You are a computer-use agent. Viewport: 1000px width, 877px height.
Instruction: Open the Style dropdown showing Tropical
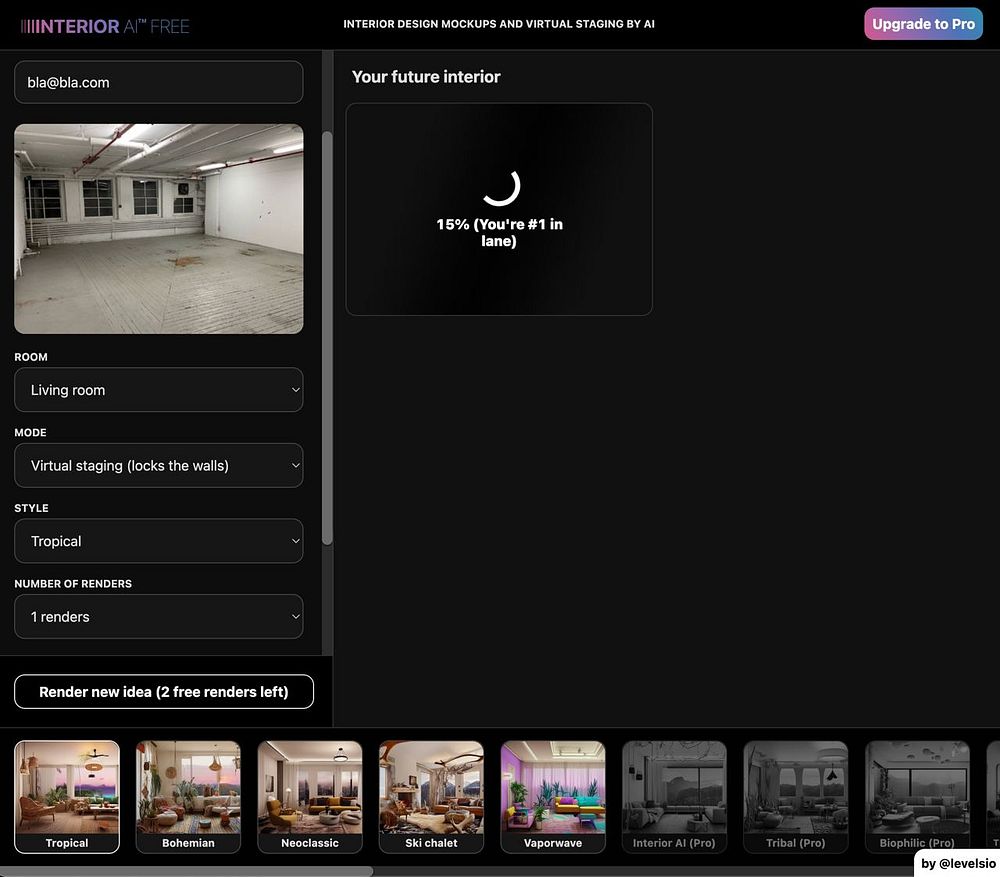[x=159, y=541]
